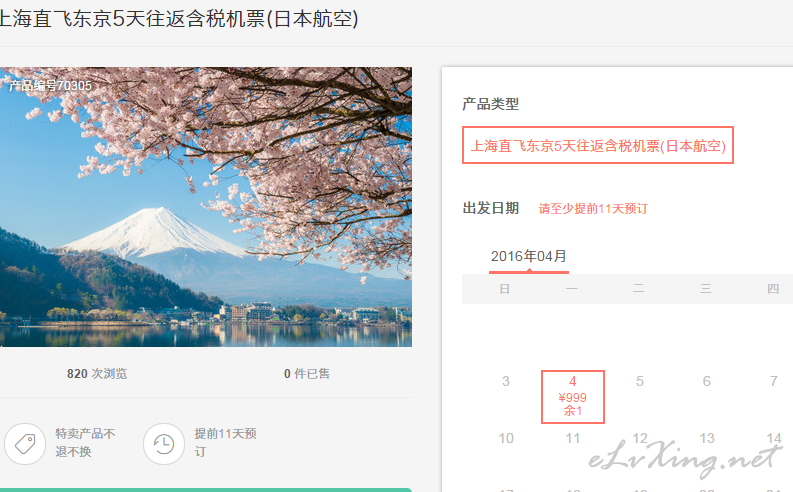The height and width of the screenshot is (492, 793).
Task: Click calendar date 3
Action: click(505, 381)
